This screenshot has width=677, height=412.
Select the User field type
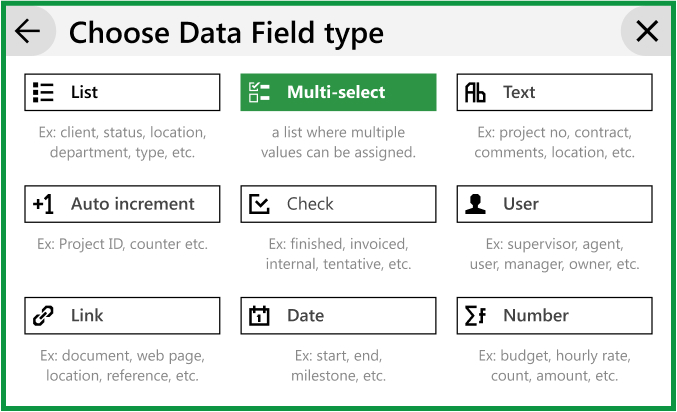pos(554,204)
